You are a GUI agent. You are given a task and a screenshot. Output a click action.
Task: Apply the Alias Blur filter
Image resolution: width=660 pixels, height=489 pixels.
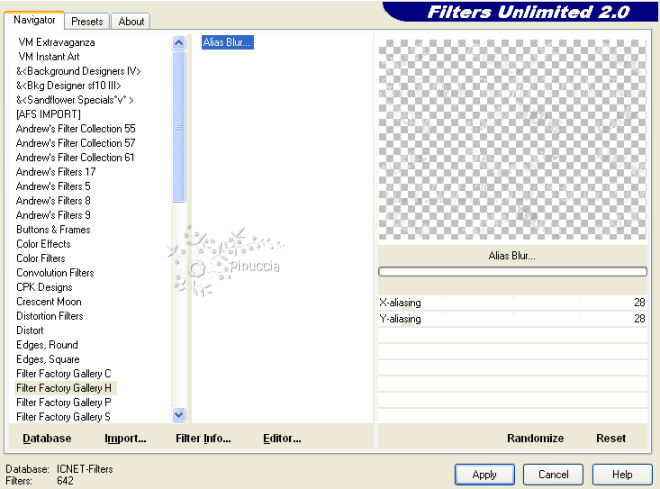point(484,474)
